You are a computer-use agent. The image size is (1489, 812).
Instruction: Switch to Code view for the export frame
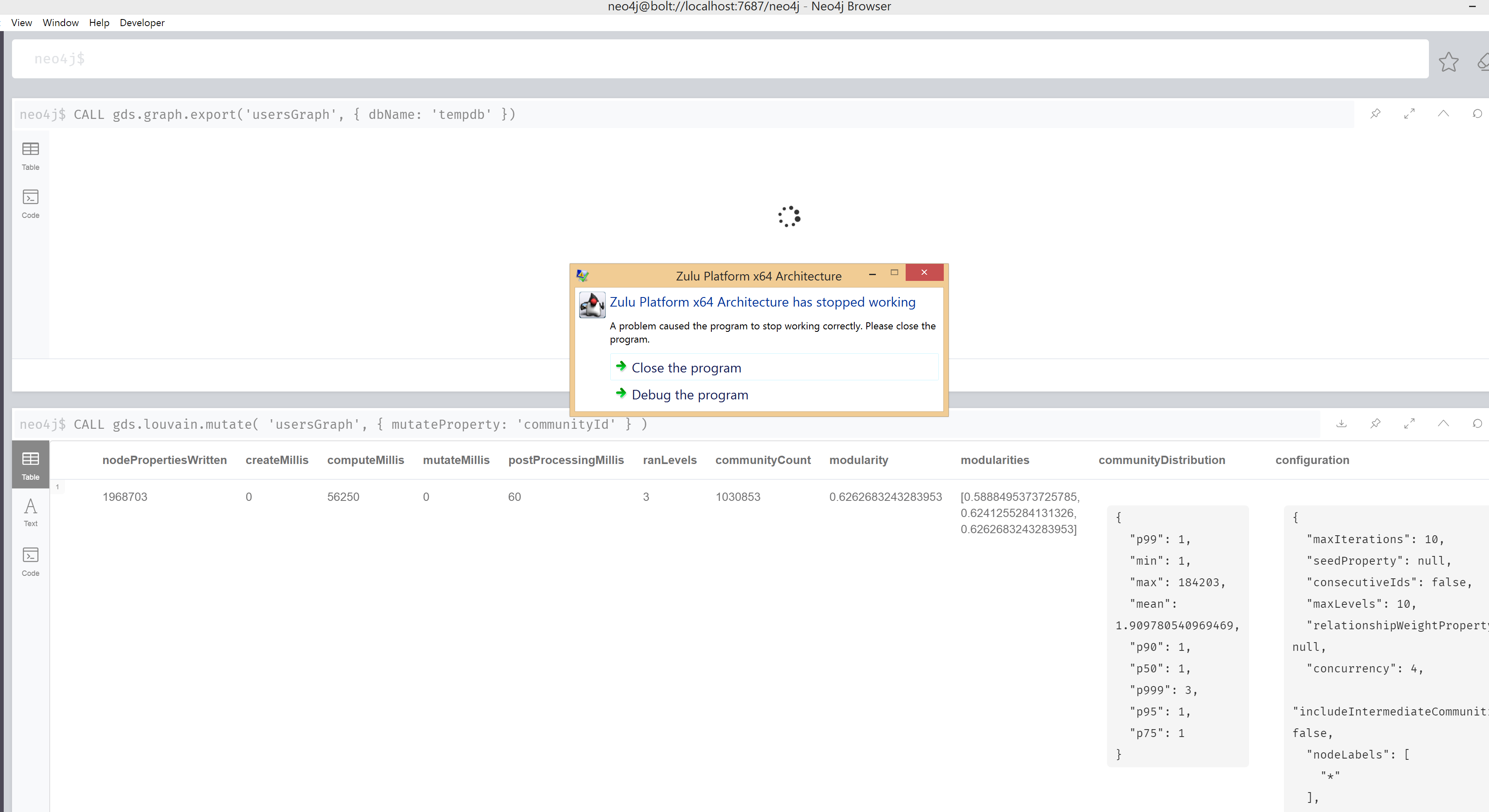click(30, 203)
